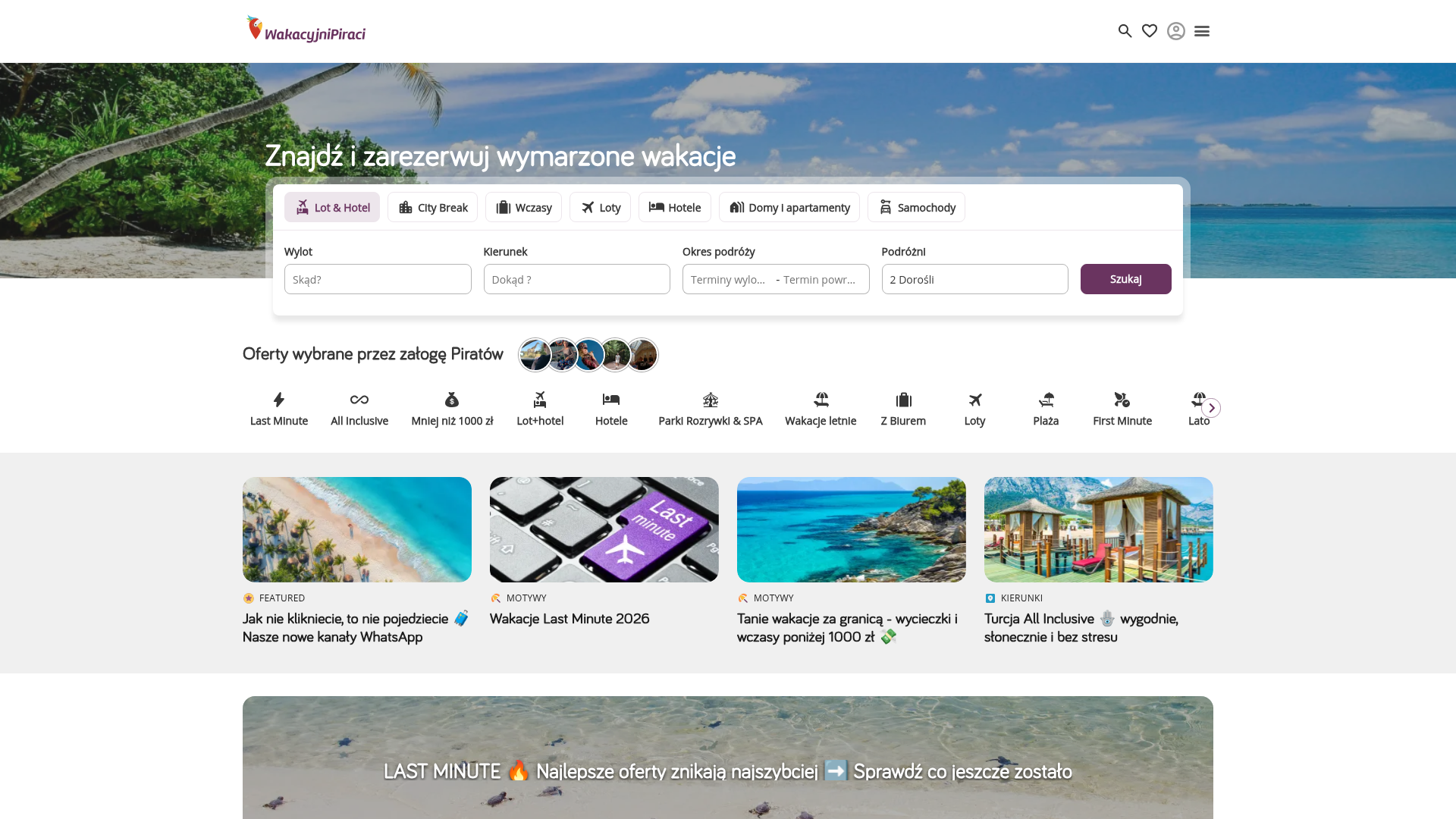Open the Wakacje Last Minute 2026 article link
1456x819 pixels.
(x=570, y=619)
